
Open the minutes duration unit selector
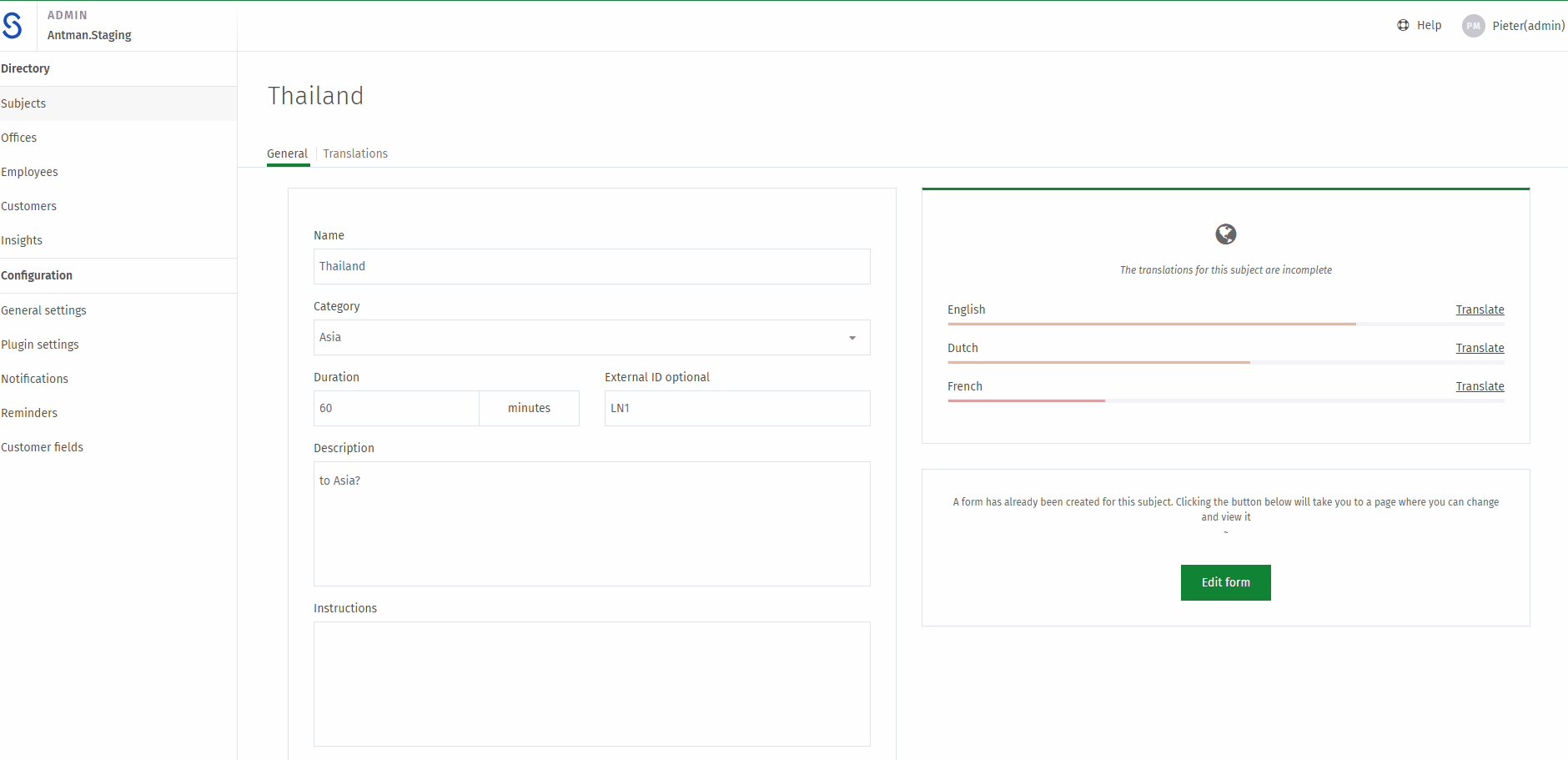(x=529, y=408)
